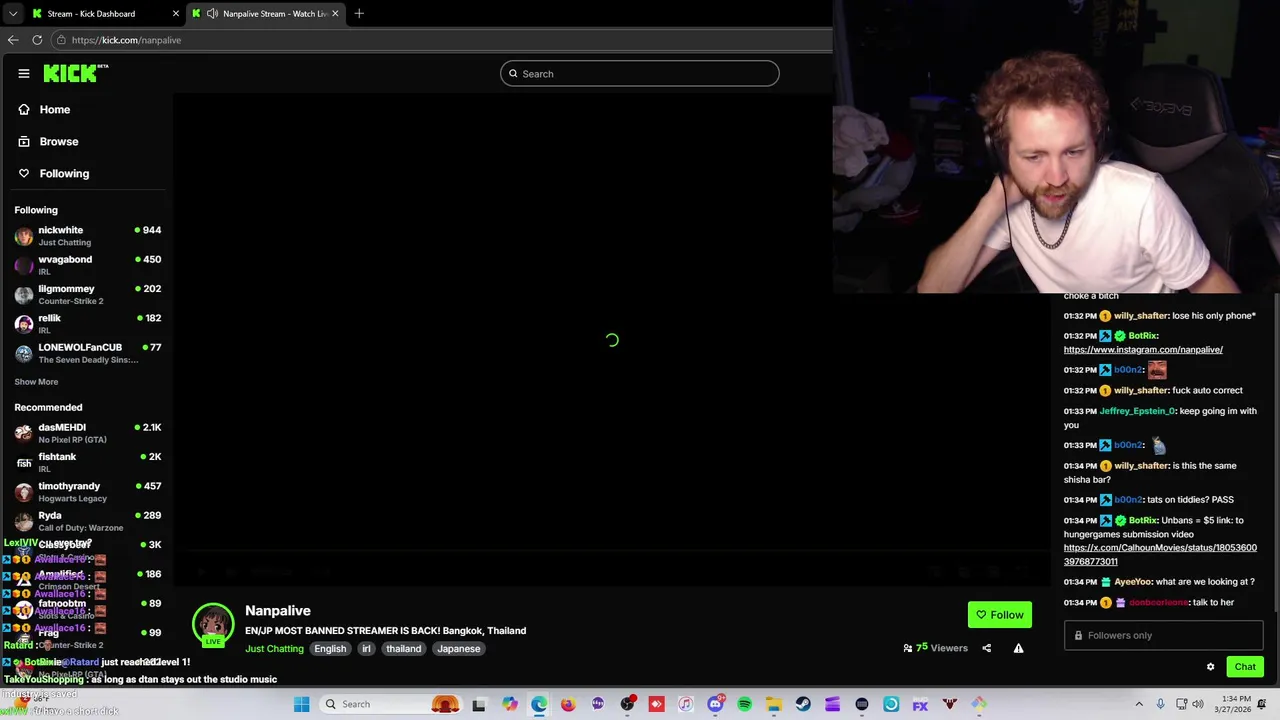1280x720 pixels.
Task: Open Firefox from taskbar
Action: click(x=568, y=704)
